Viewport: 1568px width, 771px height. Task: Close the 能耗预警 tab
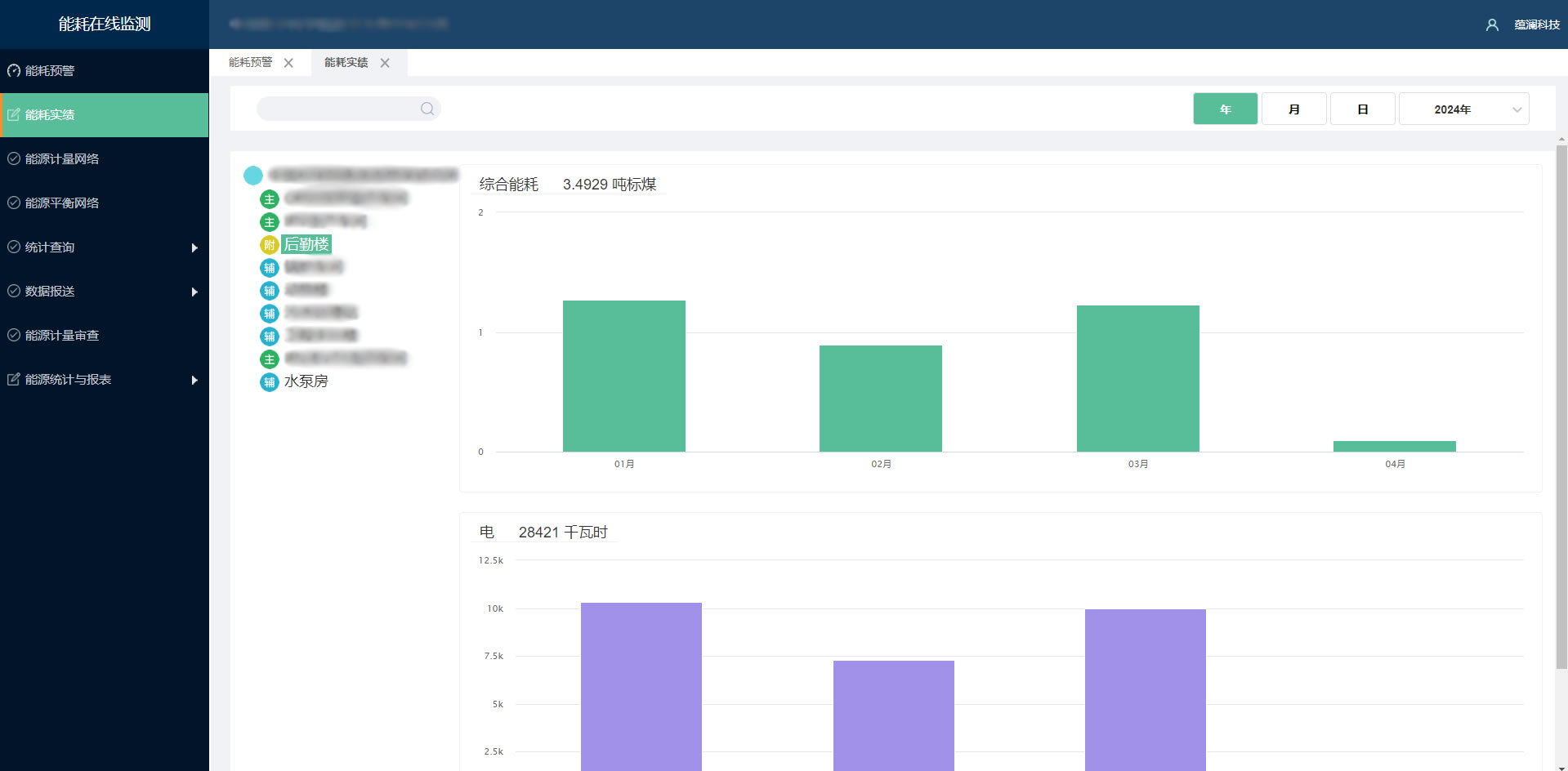(288, 63)
